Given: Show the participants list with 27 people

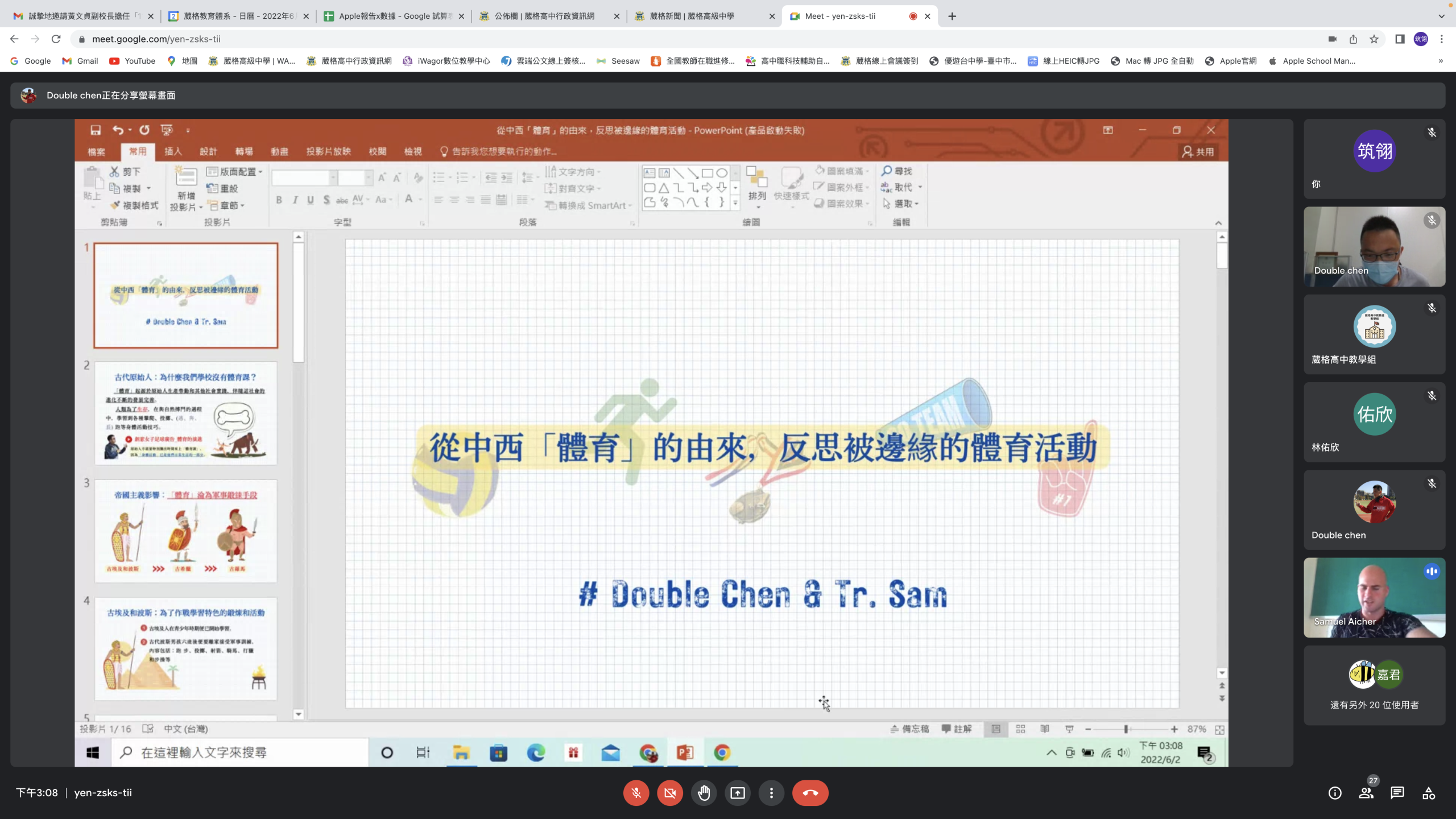Looking at the screenshot, I should click(1366, 793).
